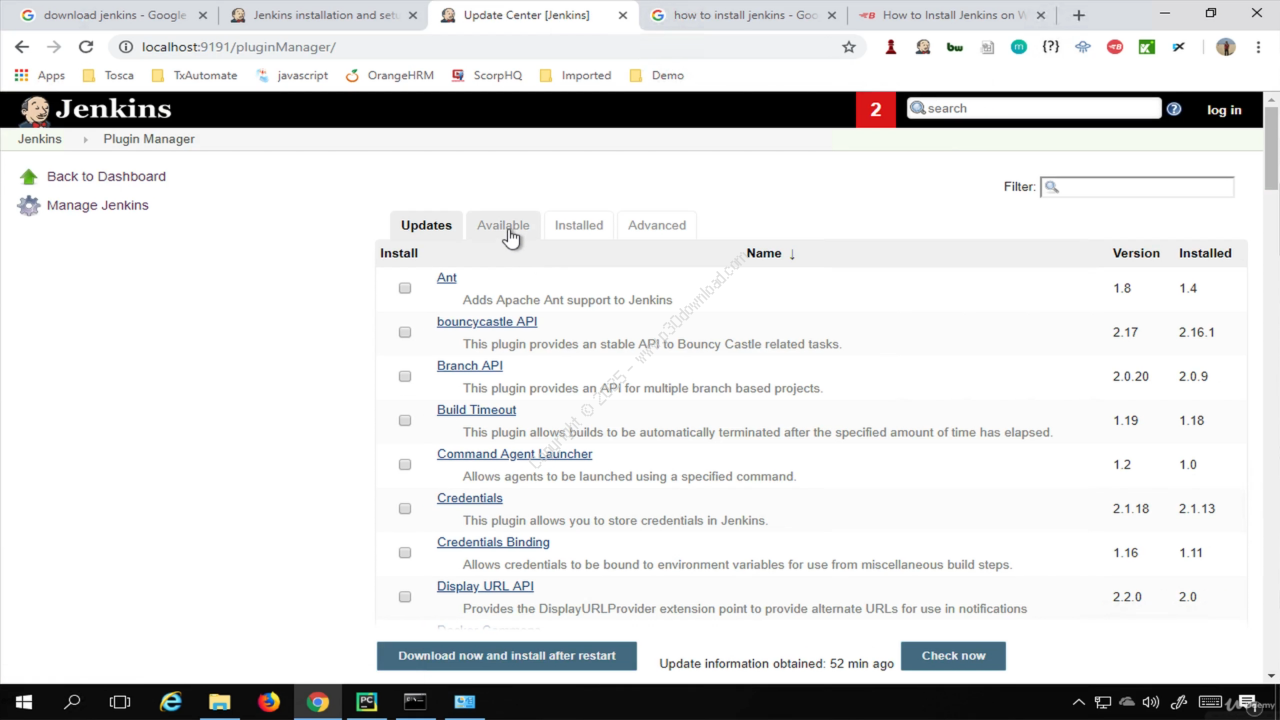Click the log in link

[1224, 110]
